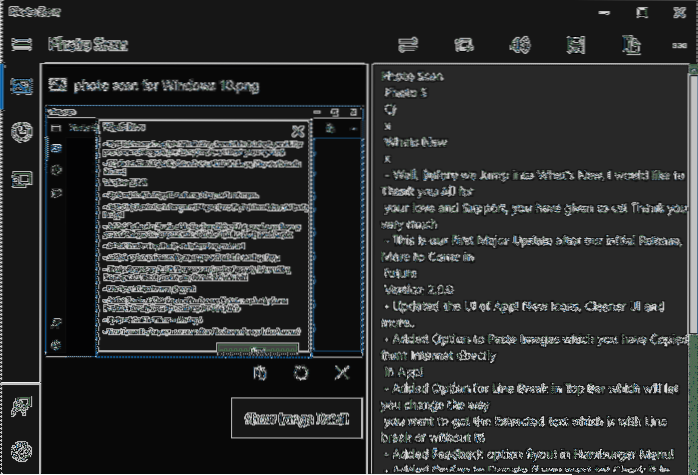Toggle the line break option in top bar
Image resolution: width=698 pixels, height=475 pixels.
click(x=407, y=44)
